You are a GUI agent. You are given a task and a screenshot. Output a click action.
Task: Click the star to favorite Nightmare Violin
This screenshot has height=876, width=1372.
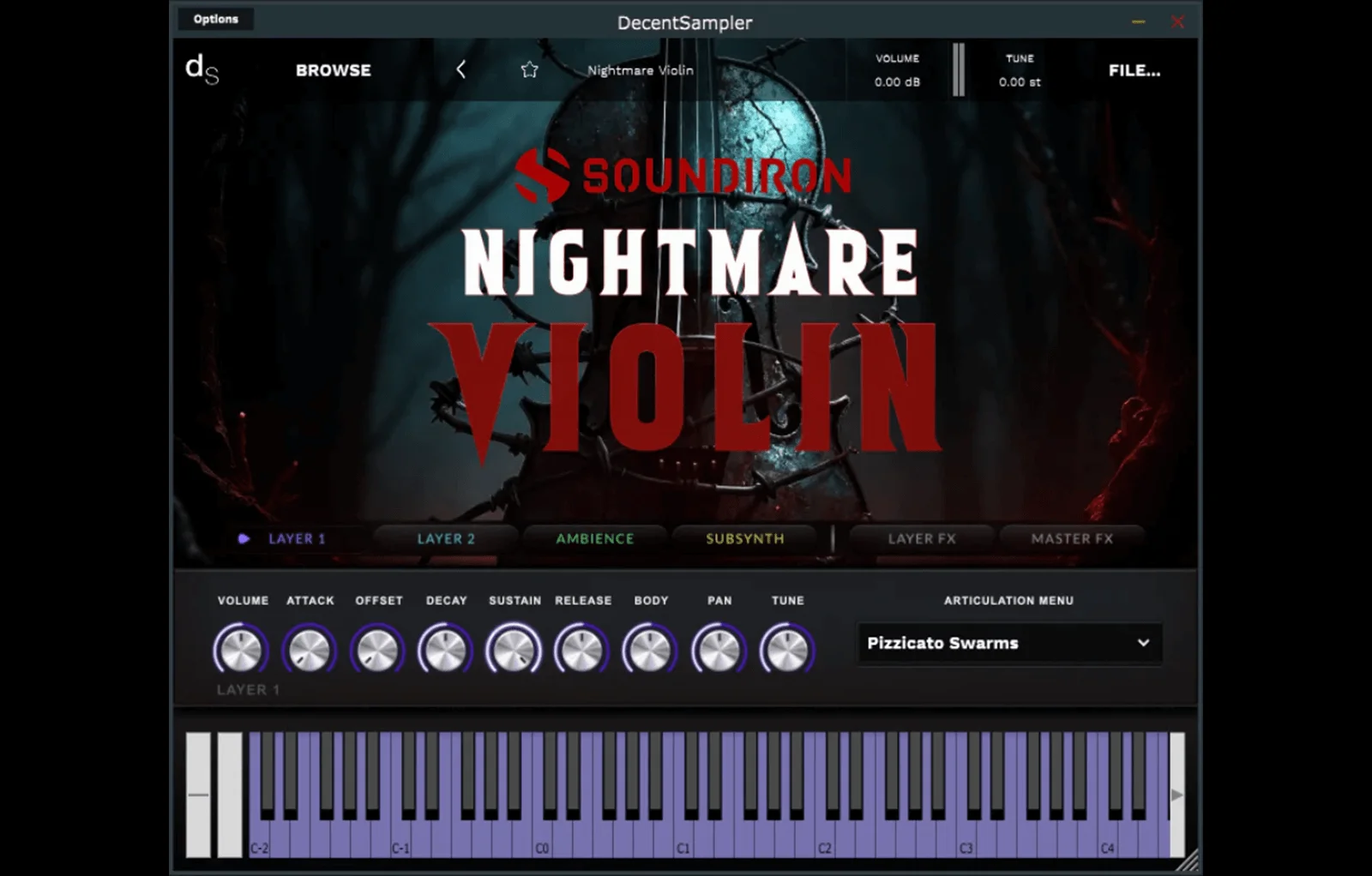[x=529, y=69]
